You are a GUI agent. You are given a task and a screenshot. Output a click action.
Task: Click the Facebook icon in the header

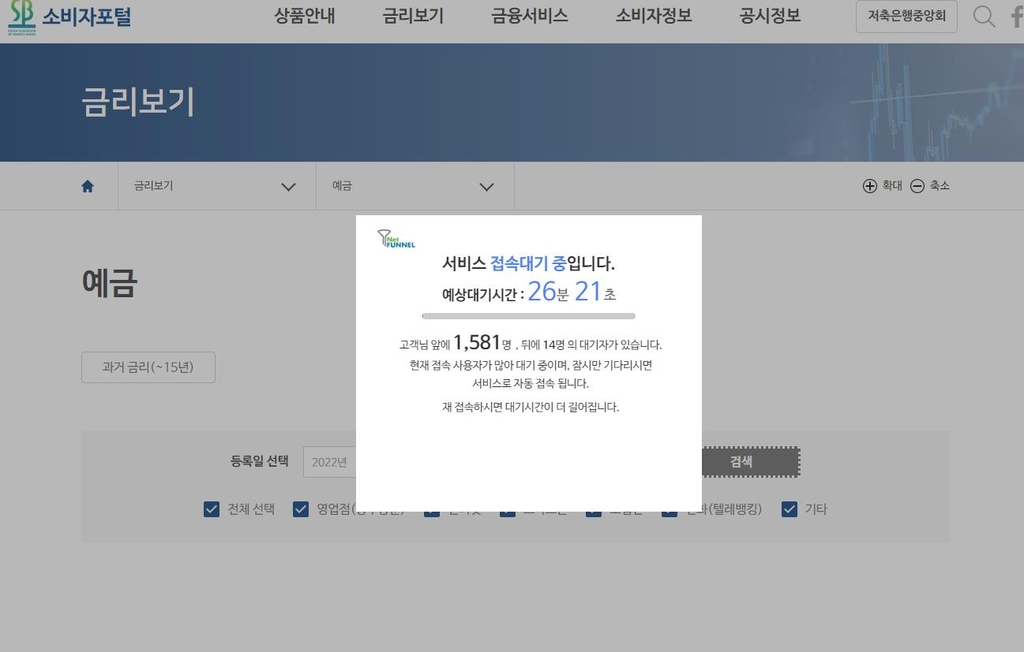tap(1016, 17)
